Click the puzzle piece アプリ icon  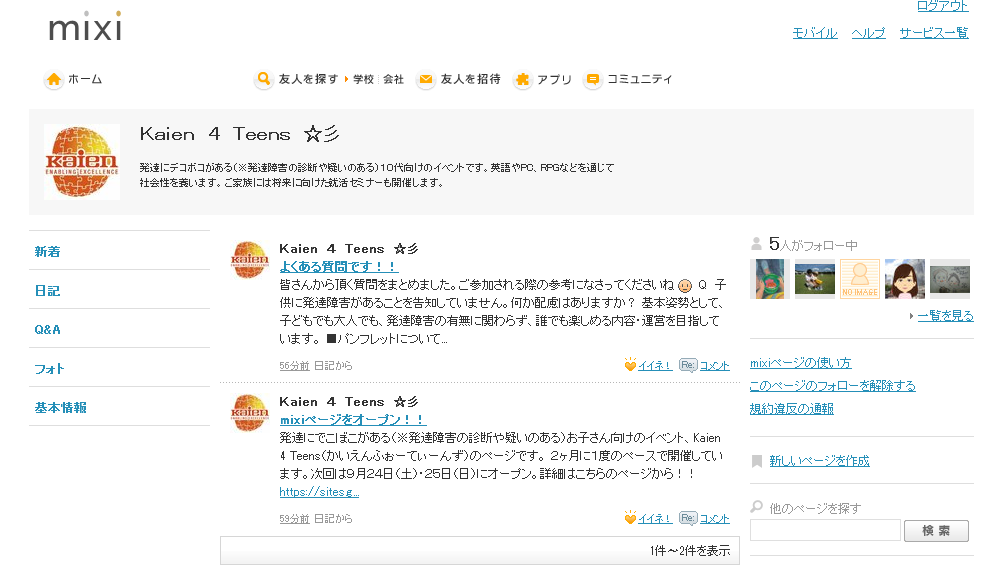tap(522, 79)
